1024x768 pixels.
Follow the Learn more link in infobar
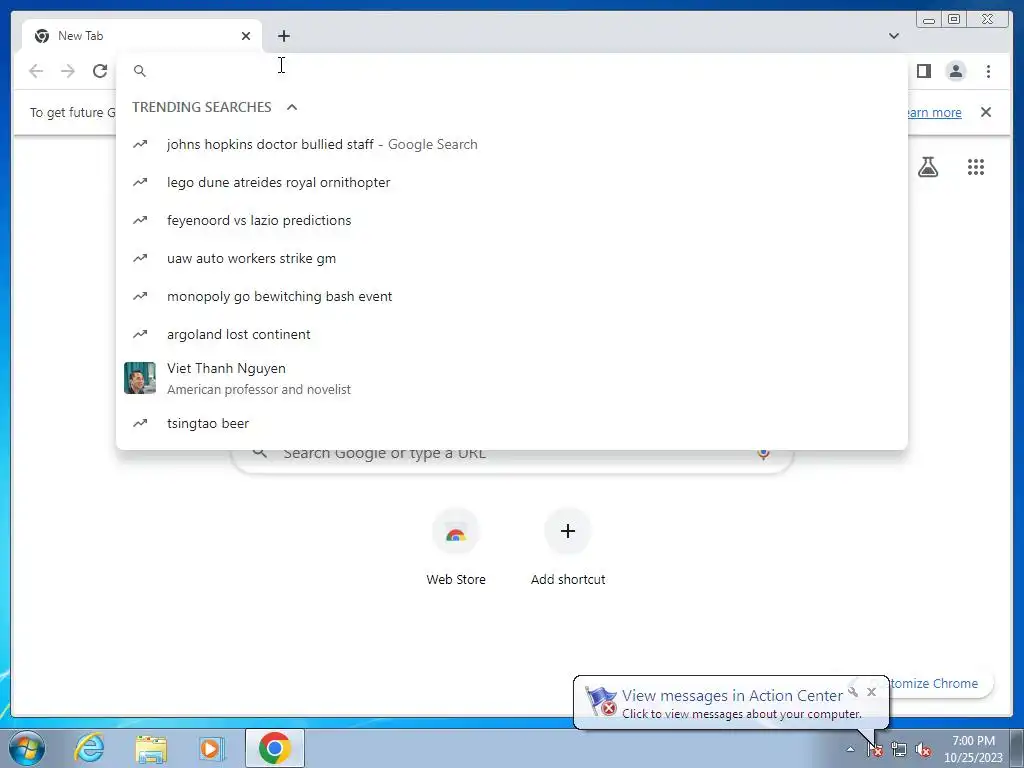tap(935, 112)
